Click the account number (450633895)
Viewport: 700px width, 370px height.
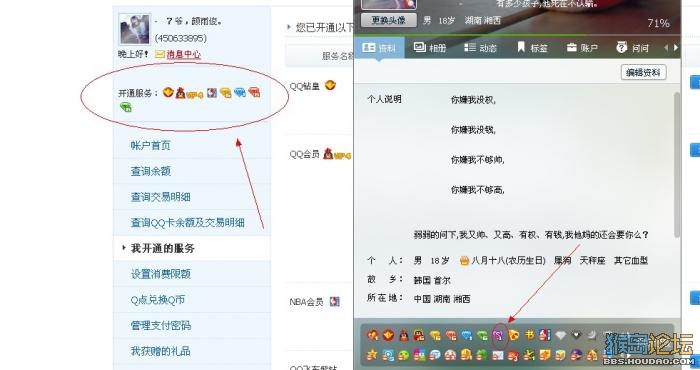pos(180,38)
